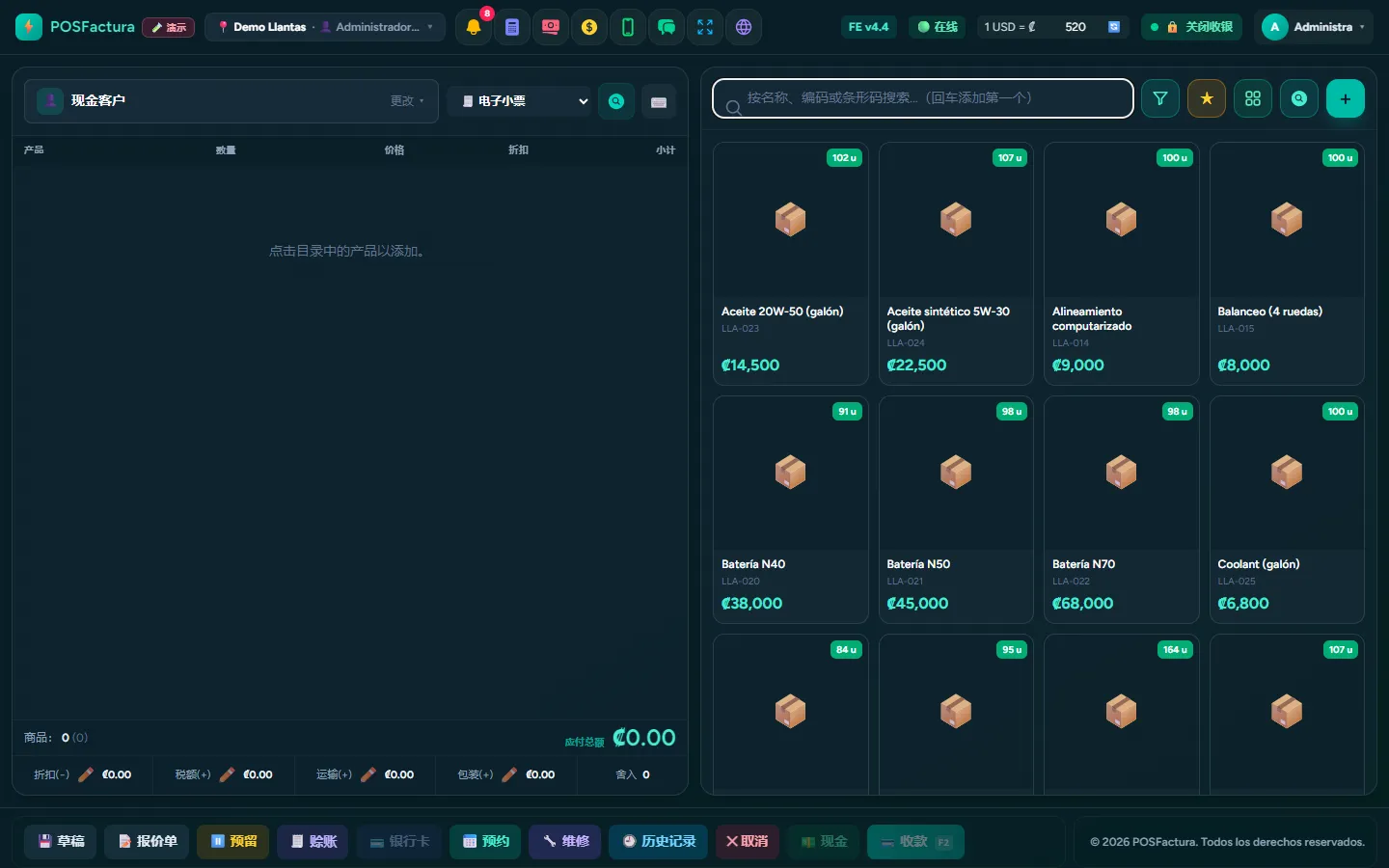Screen dimensions: 1389x868
Task: Open the chat messages icon
Action: (667, 27)
